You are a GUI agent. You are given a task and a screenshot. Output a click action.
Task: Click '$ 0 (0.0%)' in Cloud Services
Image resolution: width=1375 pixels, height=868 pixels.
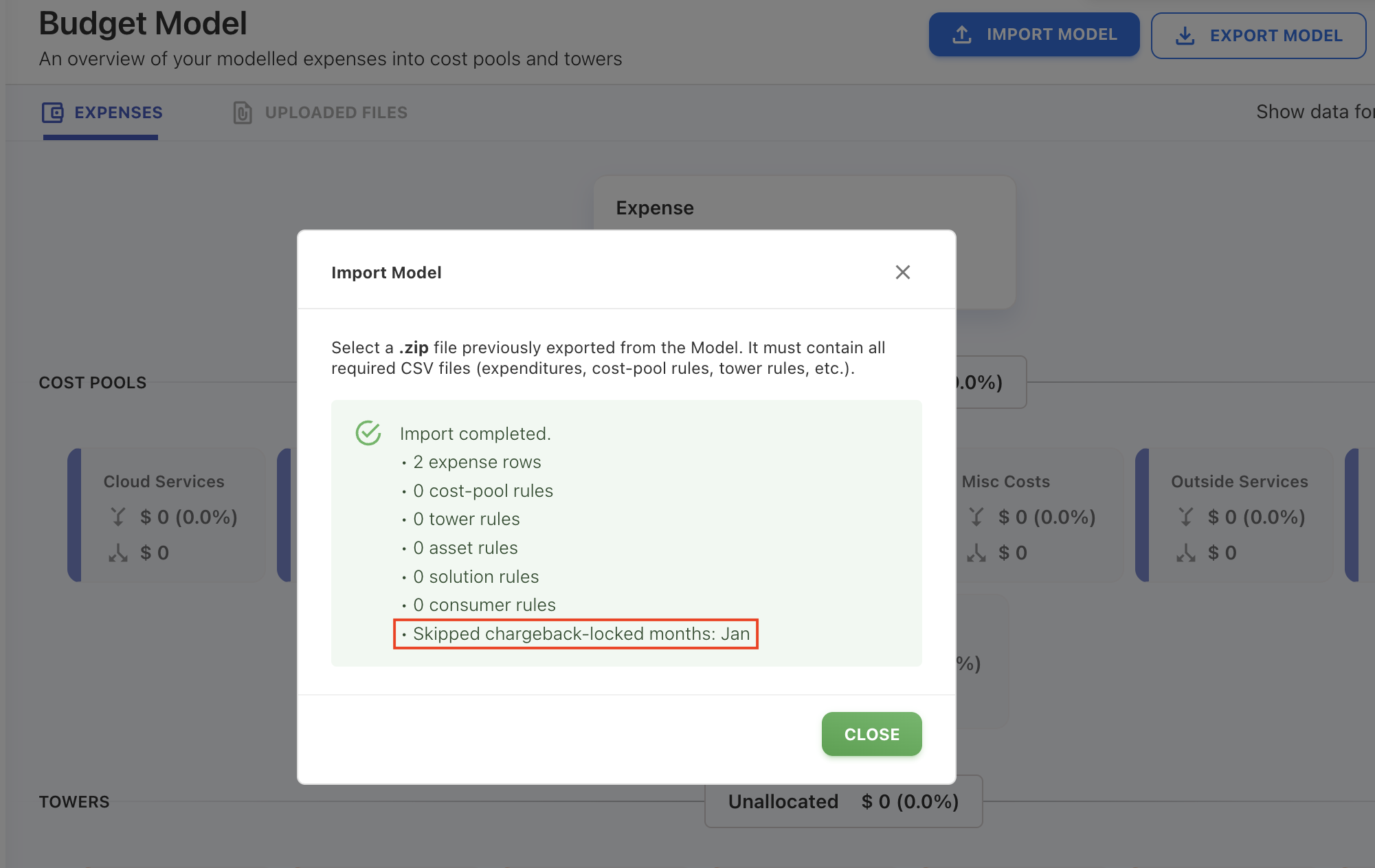[188, 517]
